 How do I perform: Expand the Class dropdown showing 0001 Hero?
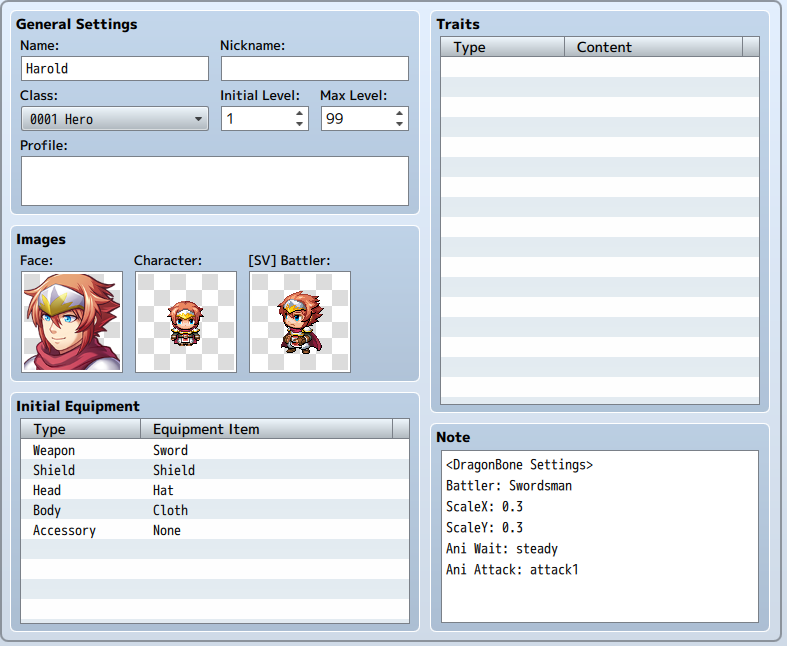pos(115,119)
